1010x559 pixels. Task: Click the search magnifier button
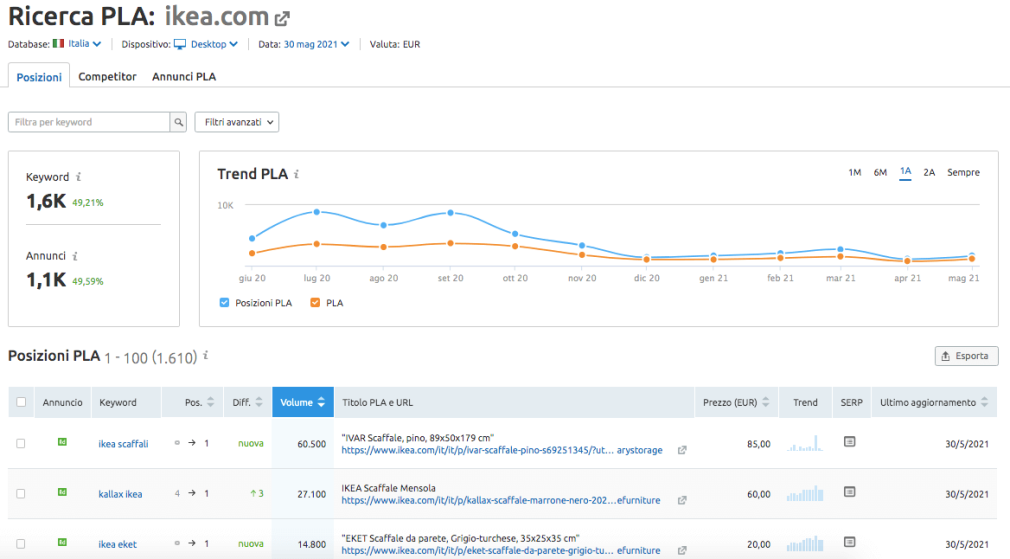pyautogui.click(x=178, y=122)
